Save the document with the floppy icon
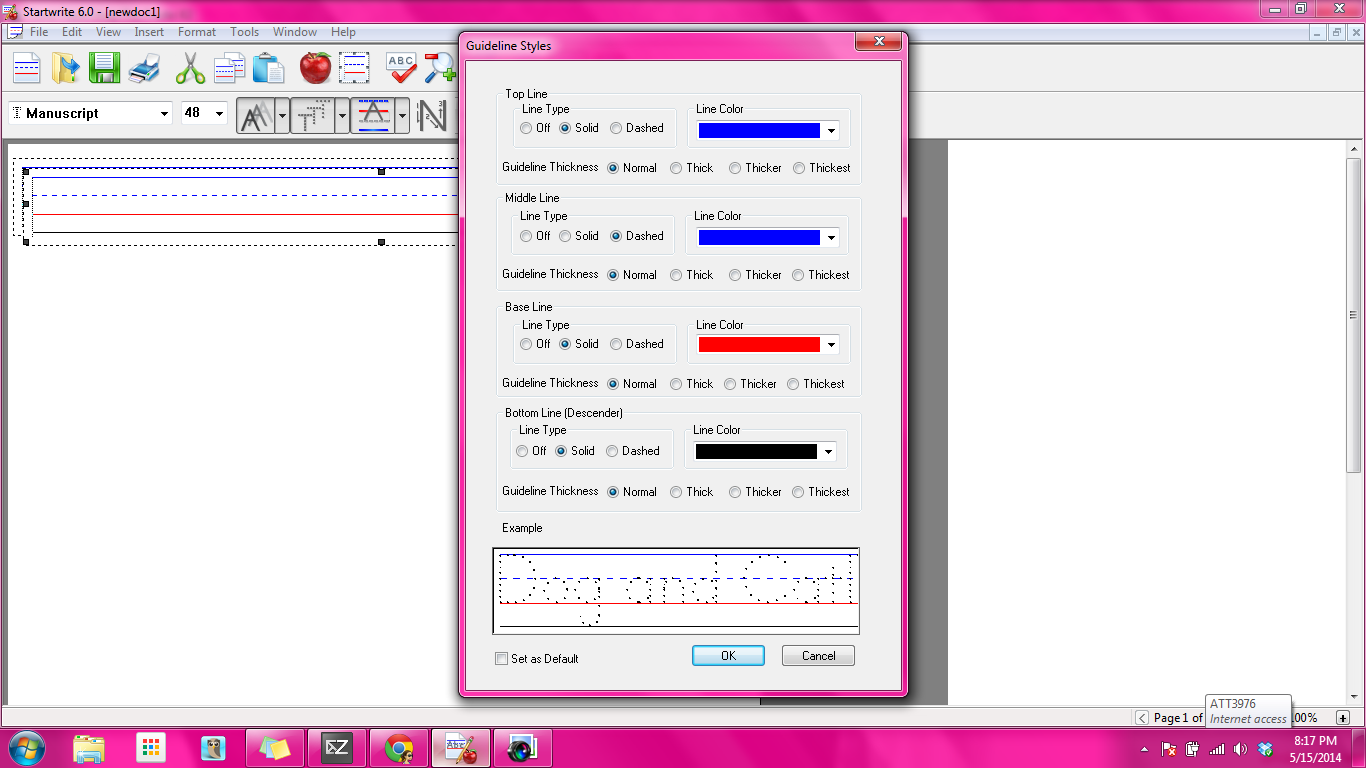 click(104, 68)
